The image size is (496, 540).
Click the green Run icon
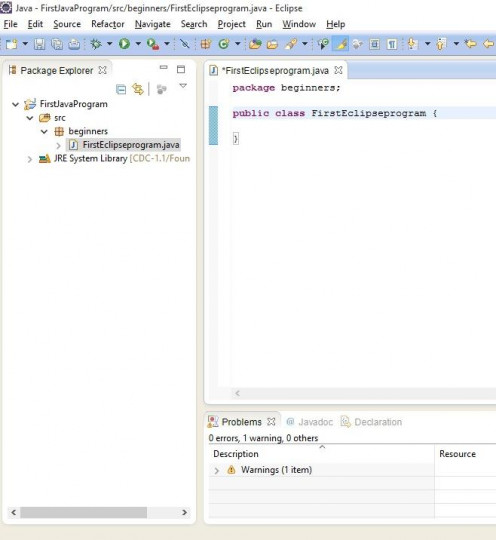click(x=124, y=44)
